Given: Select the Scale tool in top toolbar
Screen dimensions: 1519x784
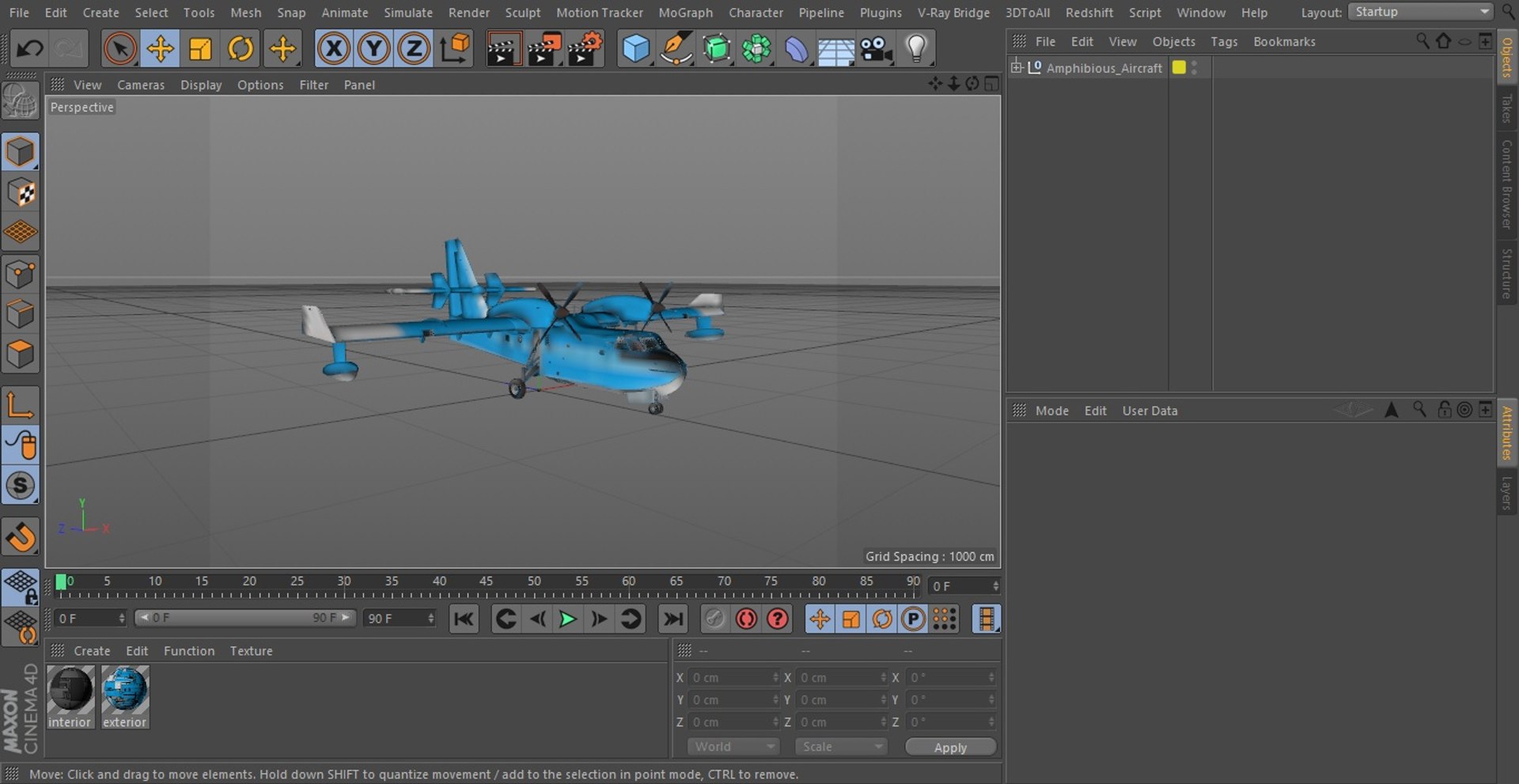Looking at the screenshot, I should (x=200, y=49).
